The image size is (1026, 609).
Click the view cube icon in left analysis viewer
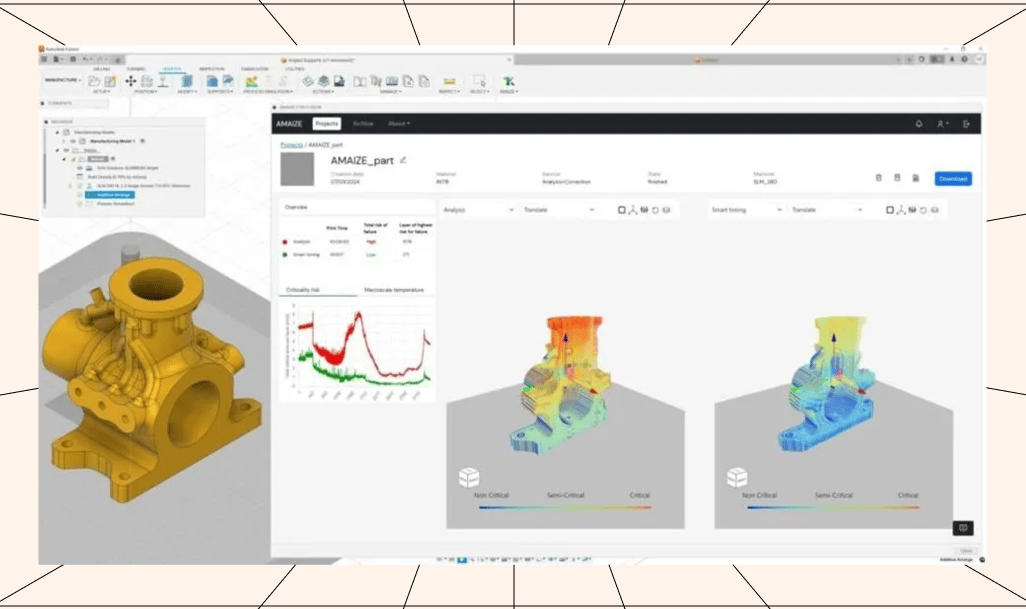tap(468, 477)
